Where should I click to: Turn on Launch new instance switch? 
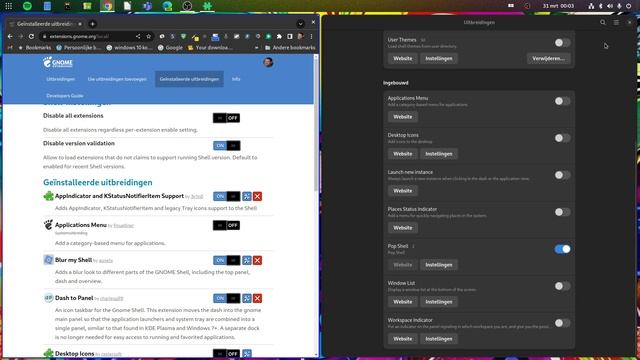(x=562, y=175)
